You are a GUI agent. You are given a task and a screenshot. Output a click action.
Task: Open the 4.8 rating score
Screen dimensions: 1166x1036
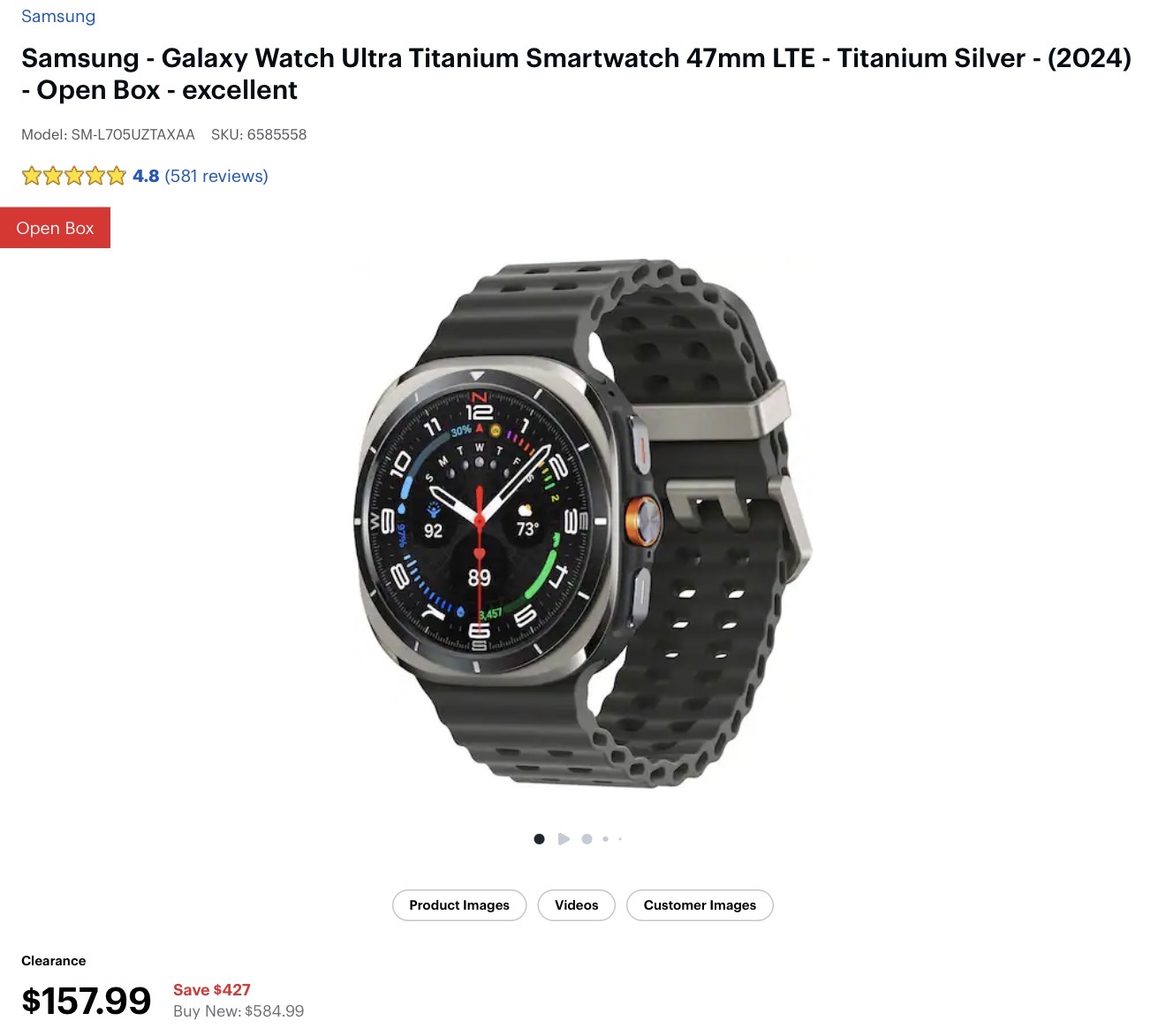pyautogui.click(x=146, y=176)
